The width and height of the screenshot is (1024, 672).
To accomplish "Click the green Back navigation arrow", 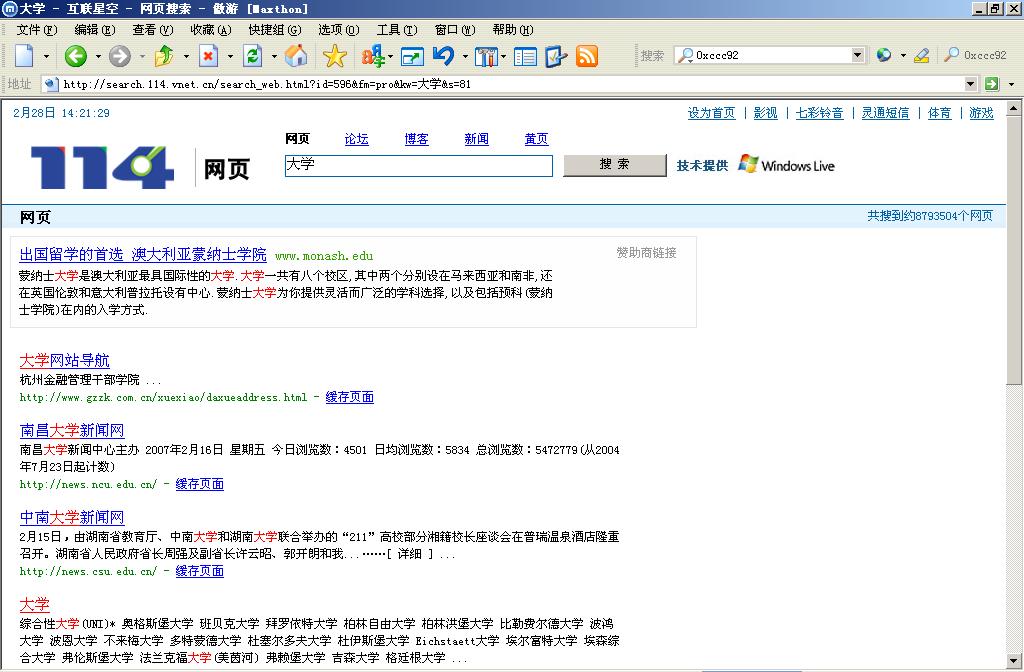I will 76,57.
